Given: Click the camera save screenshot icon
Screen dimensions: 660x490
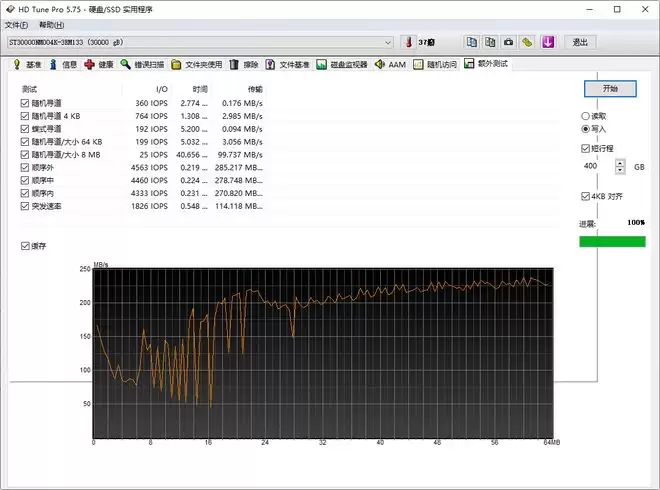Looking at the screenshot, I should [x=508, y=42].
